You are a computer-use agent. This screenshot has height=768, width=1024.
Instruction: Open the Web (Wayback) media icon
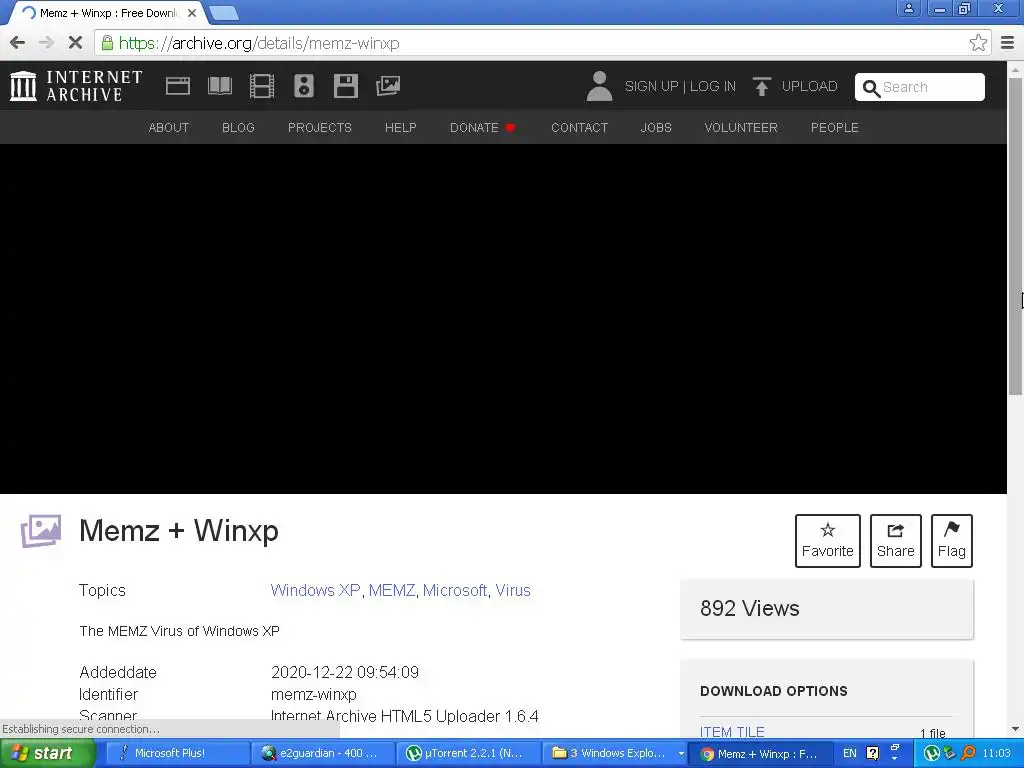[178, 86]
